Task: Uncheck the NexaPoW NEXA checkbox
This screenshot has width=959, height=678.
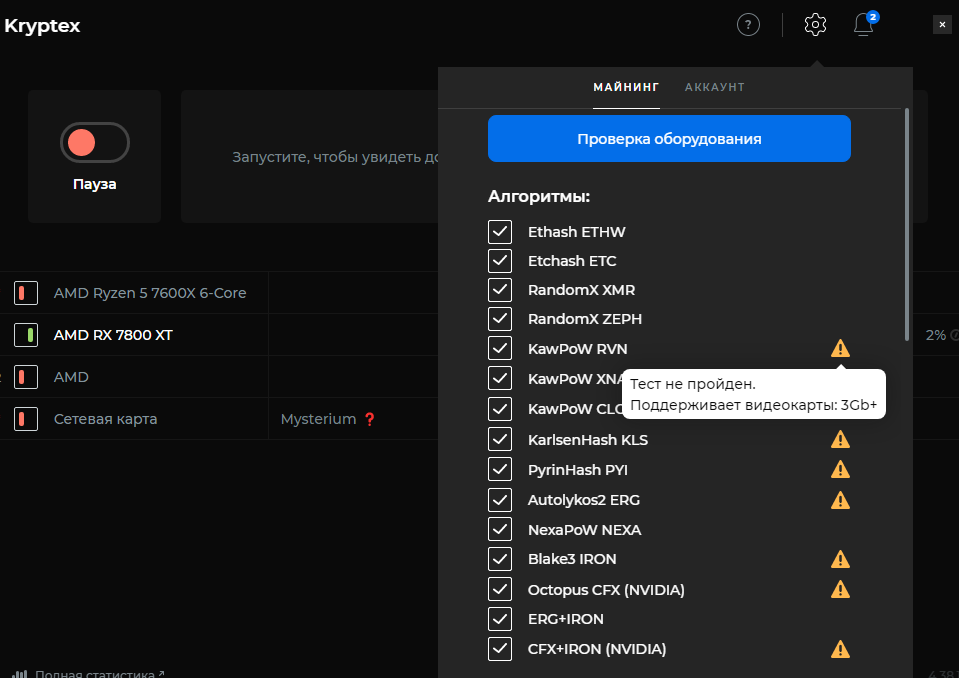Action: tap(500, 529)
